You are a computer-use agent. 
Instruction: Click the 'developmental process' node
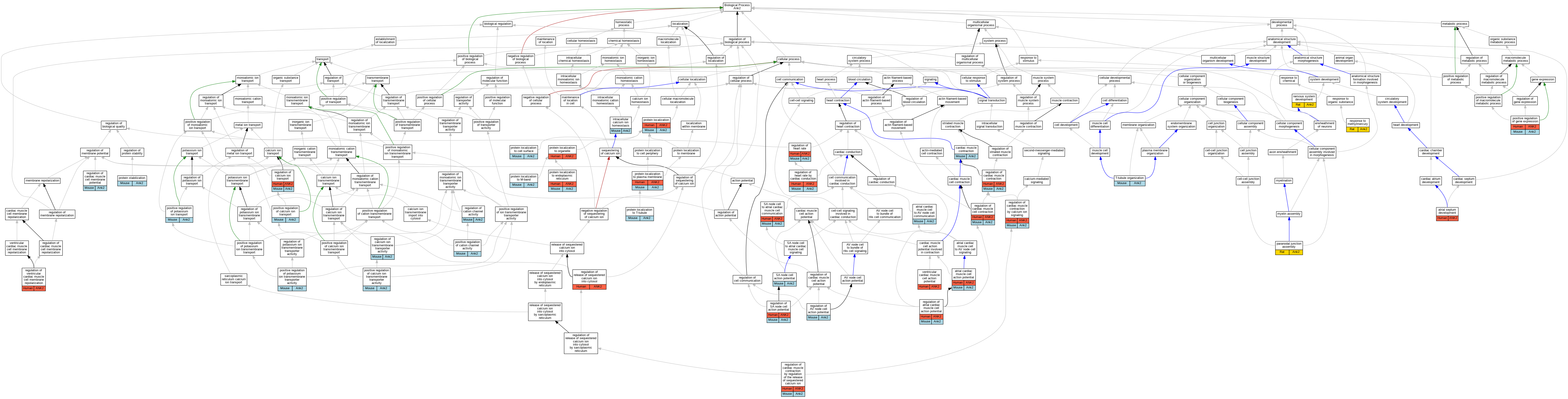[1281, 24]
